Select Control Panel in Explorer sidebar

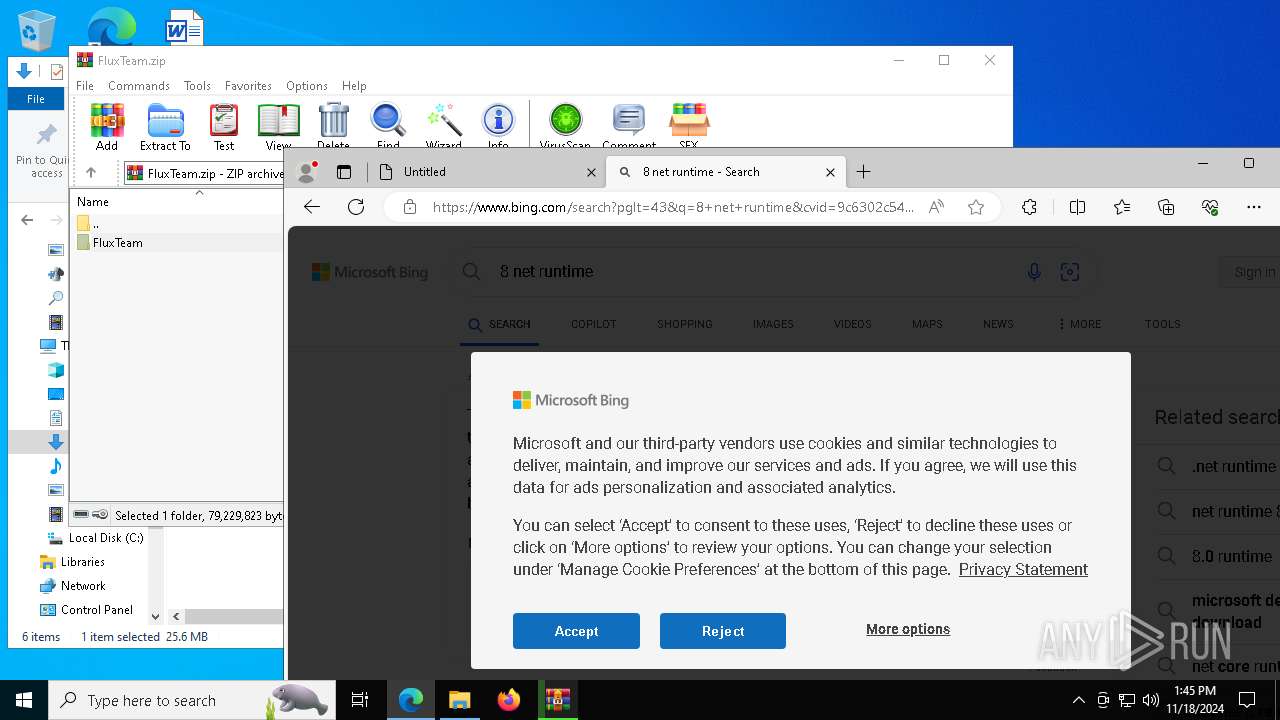[x=96, y=610]
